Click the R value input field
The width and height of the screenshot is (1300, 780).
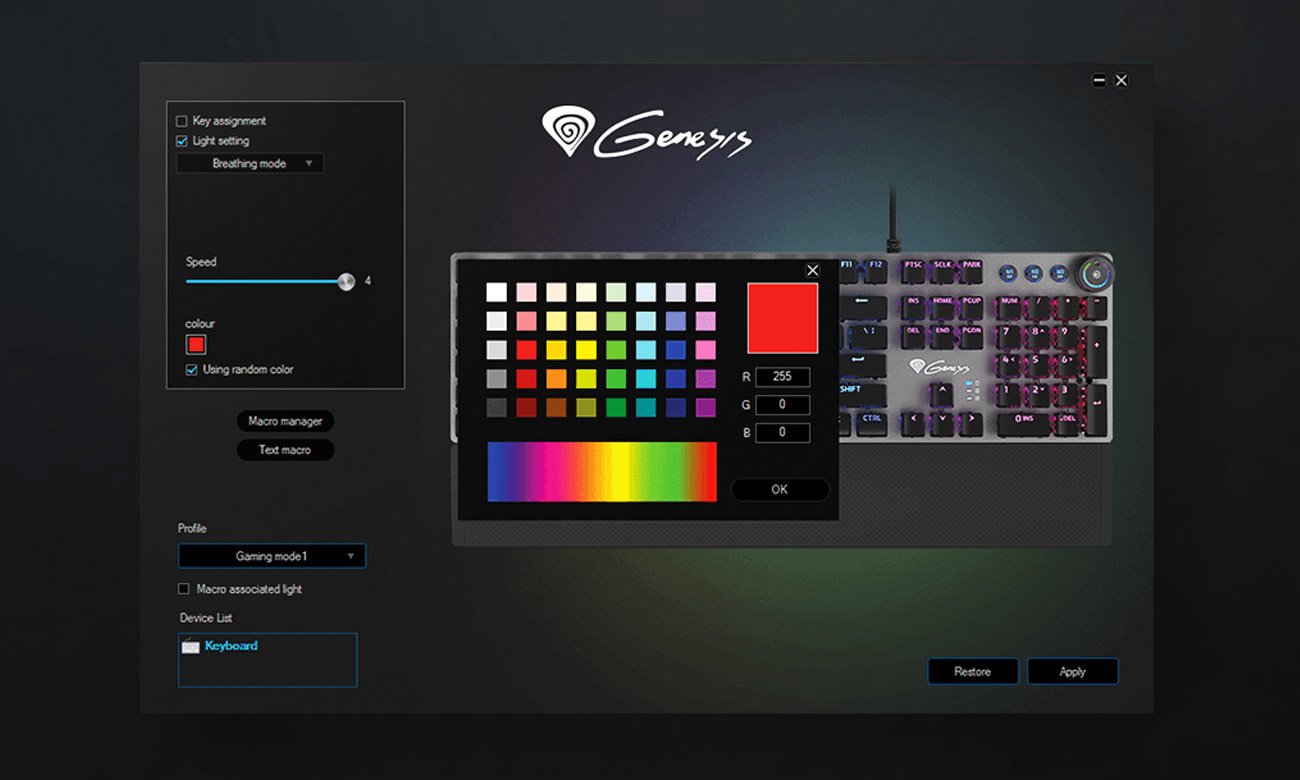pyautogui.click(x=783, y=377)
